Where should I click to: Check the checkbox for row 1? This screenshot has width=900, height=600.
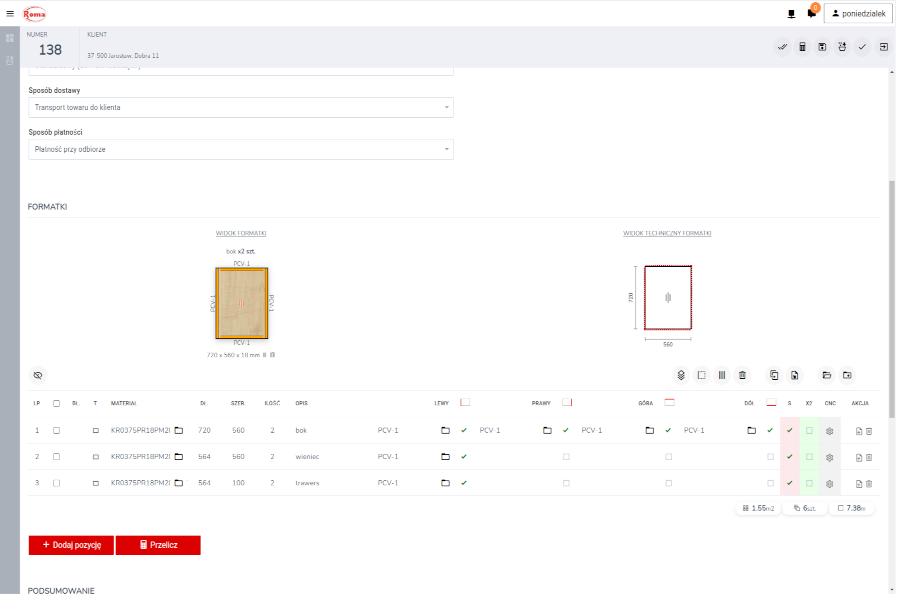tap(56, 431)
